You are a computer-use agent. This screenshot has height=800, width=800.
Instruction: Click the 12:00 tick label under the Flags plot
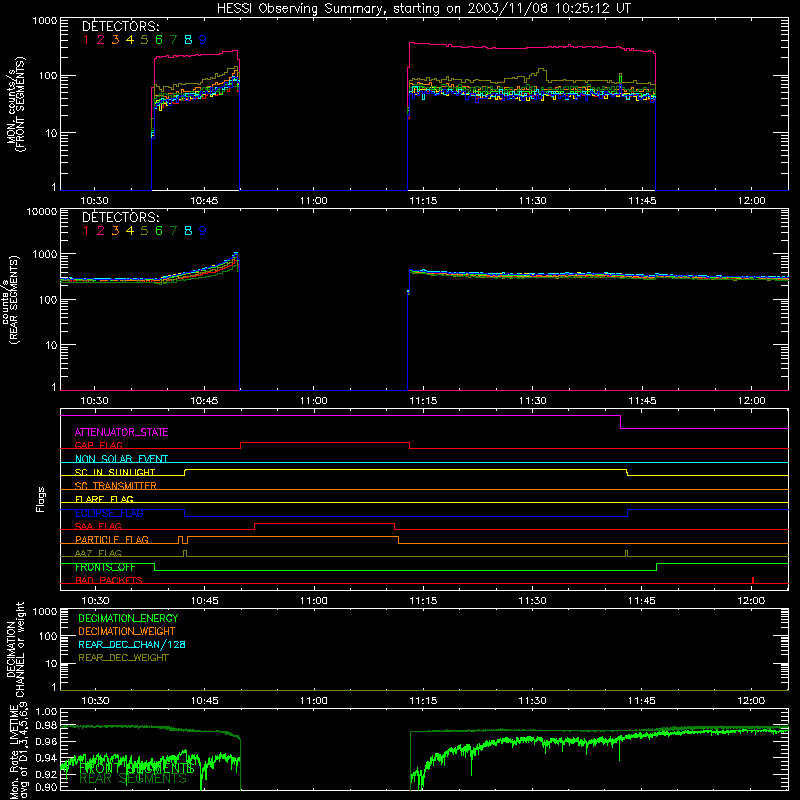[752, 601]
